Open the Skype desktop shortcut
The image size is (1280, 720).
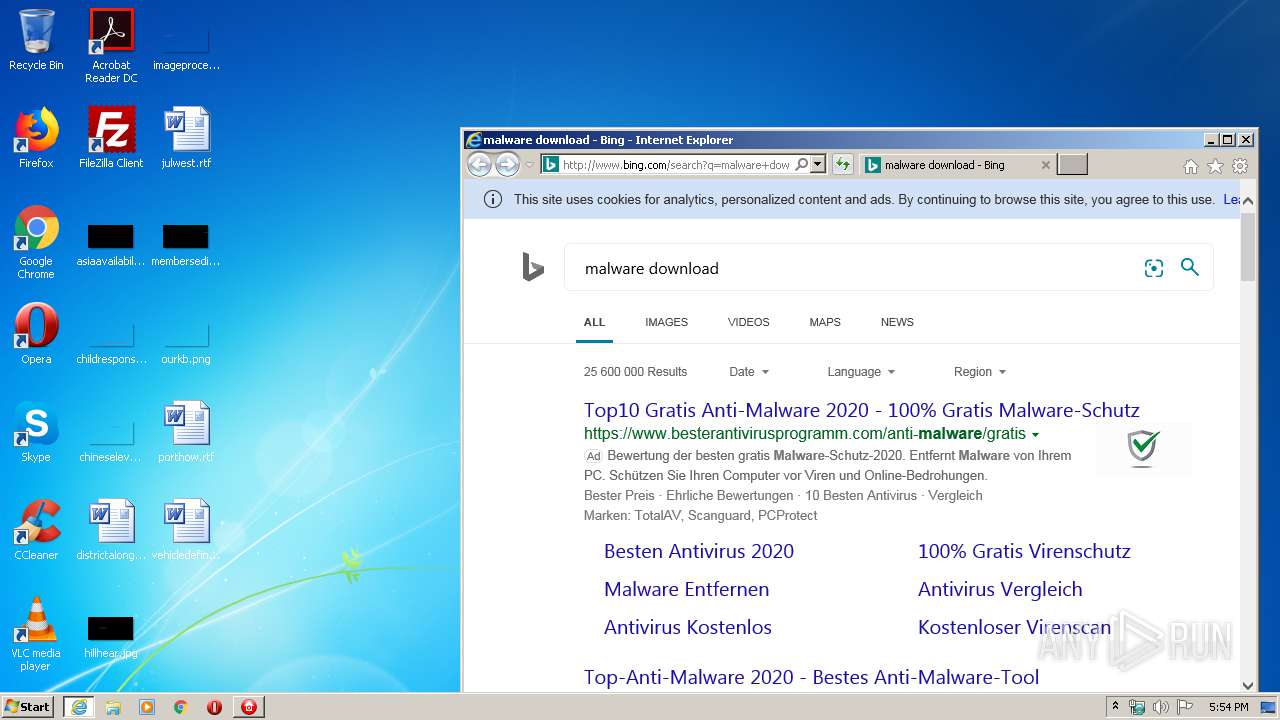coord(36,432)
